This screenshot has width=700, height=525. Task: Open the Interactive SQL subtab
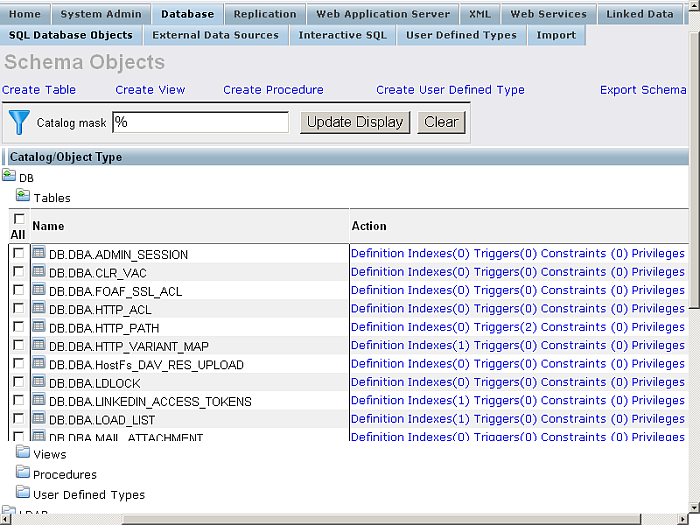(342, 35)
